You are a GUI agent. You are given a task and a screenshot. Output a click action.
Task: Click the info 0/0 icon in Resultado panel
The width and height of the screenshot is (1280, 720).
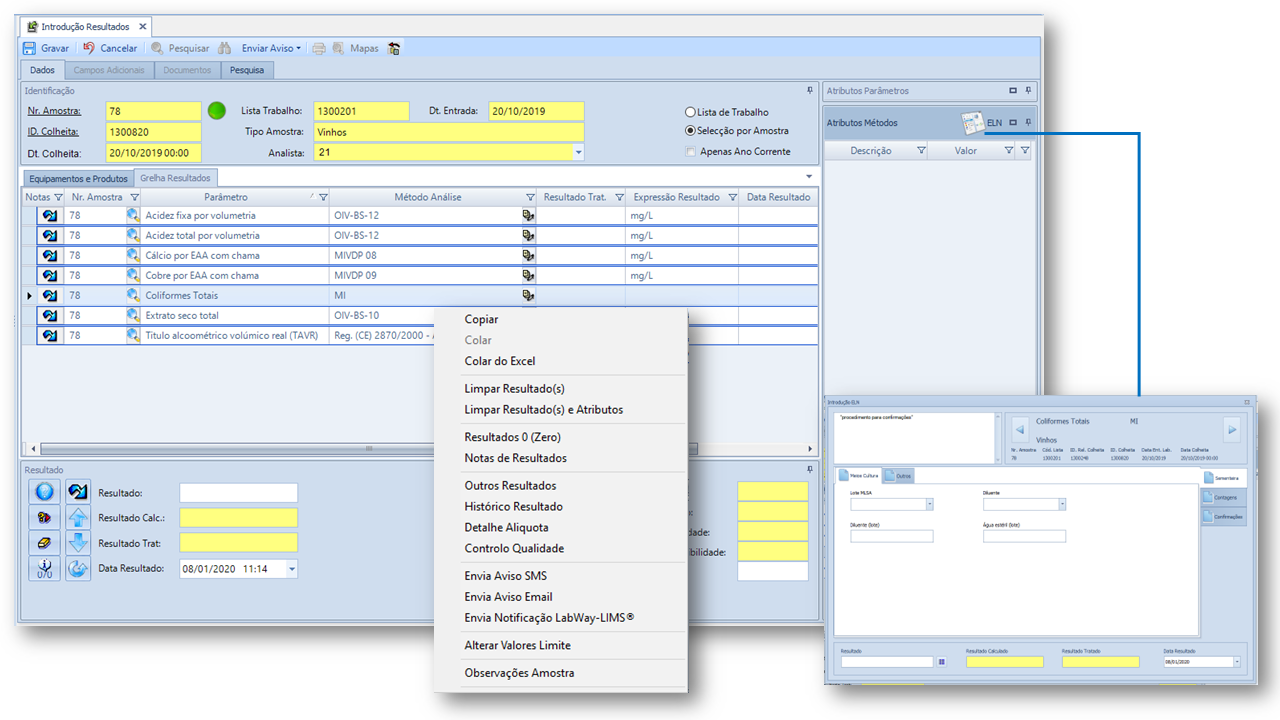[44, 569]
